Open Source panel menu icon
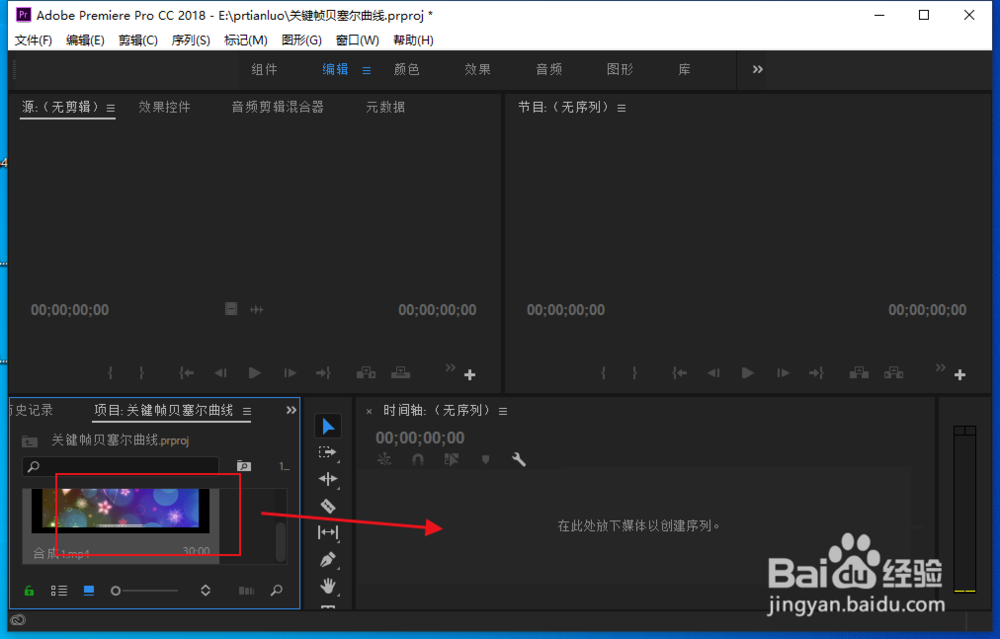Viewport: 1000px width, 639px height. (x=111, y=108)
